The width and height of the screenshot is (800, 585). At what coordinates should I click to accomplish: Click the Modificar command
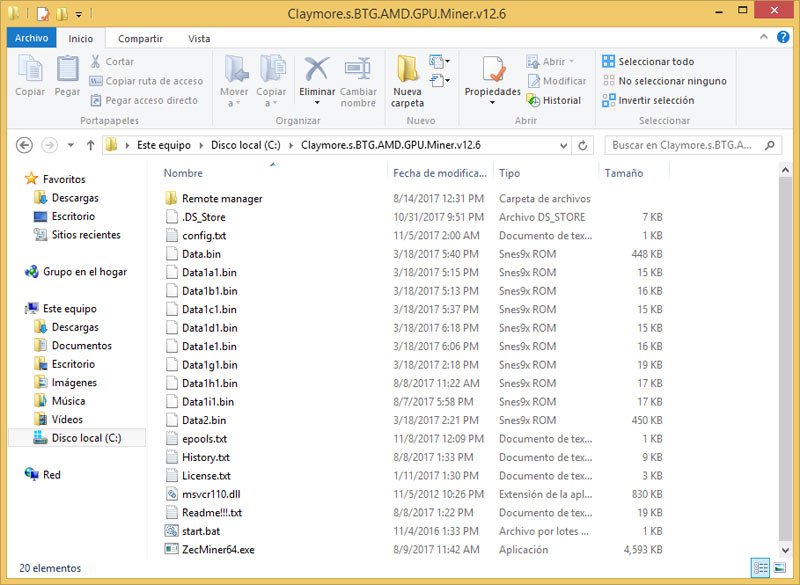click(x=557, y=81)
